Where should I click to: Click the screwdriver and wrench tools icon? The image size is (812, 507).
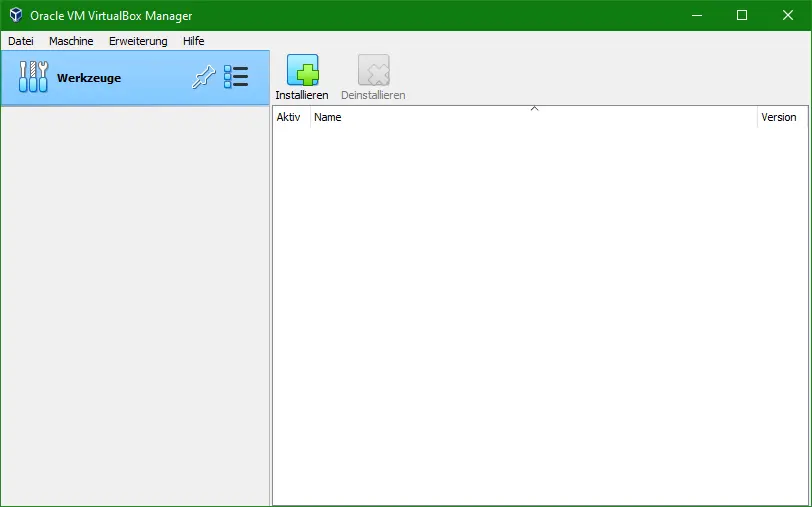pyautogui.click(x=33, y=78)
